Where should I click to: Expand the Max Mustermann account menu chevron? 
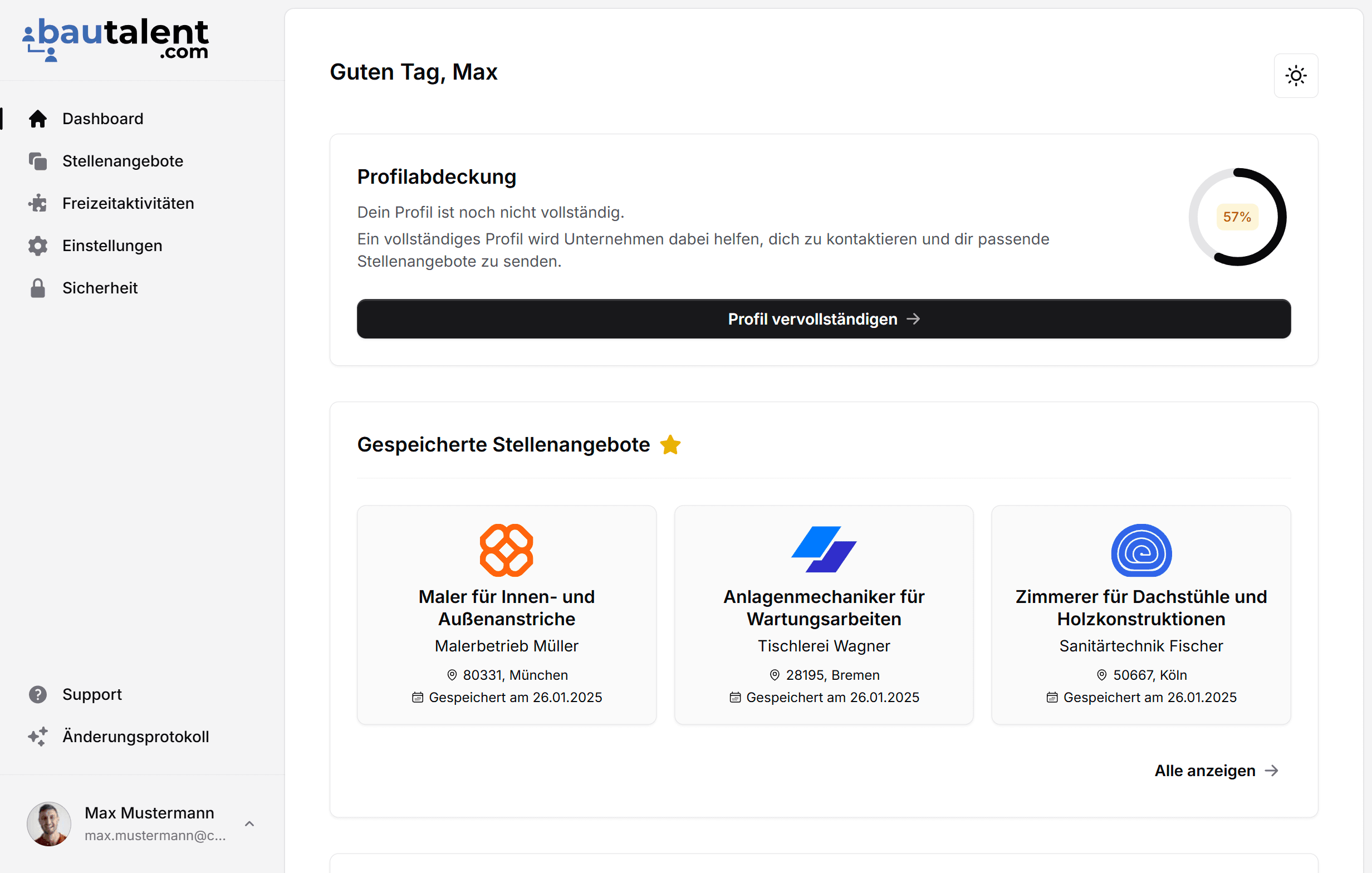tap(249, 824)
